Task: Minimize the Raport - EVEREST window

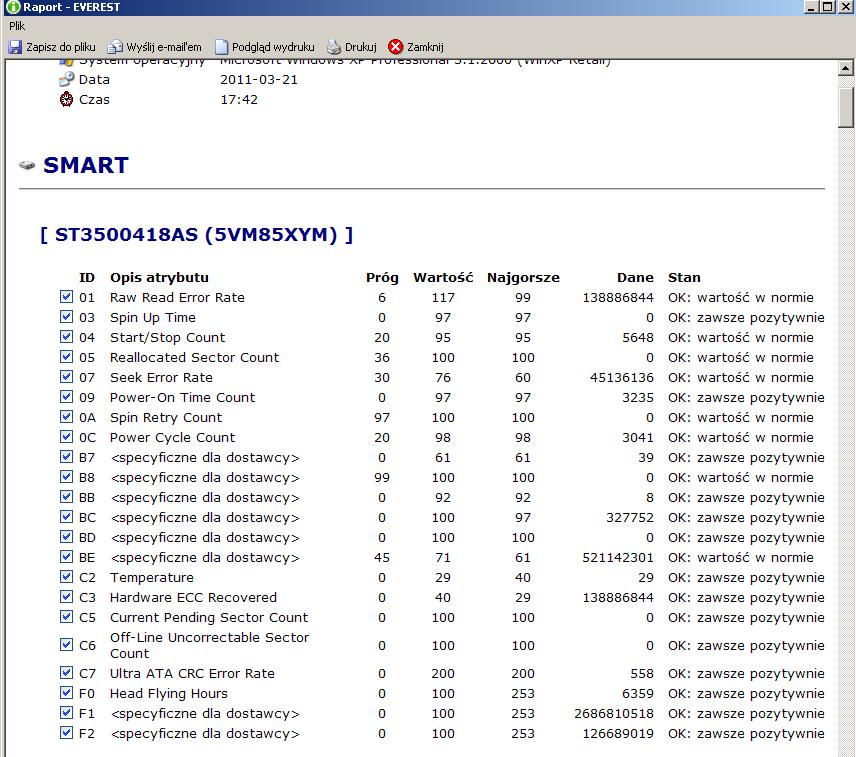Action: 812,7
